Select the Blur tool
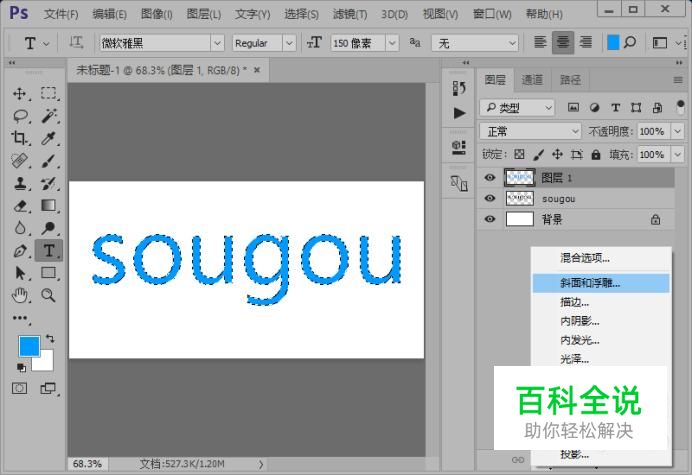This screenshot has height=475, width=692. [19, 228]
